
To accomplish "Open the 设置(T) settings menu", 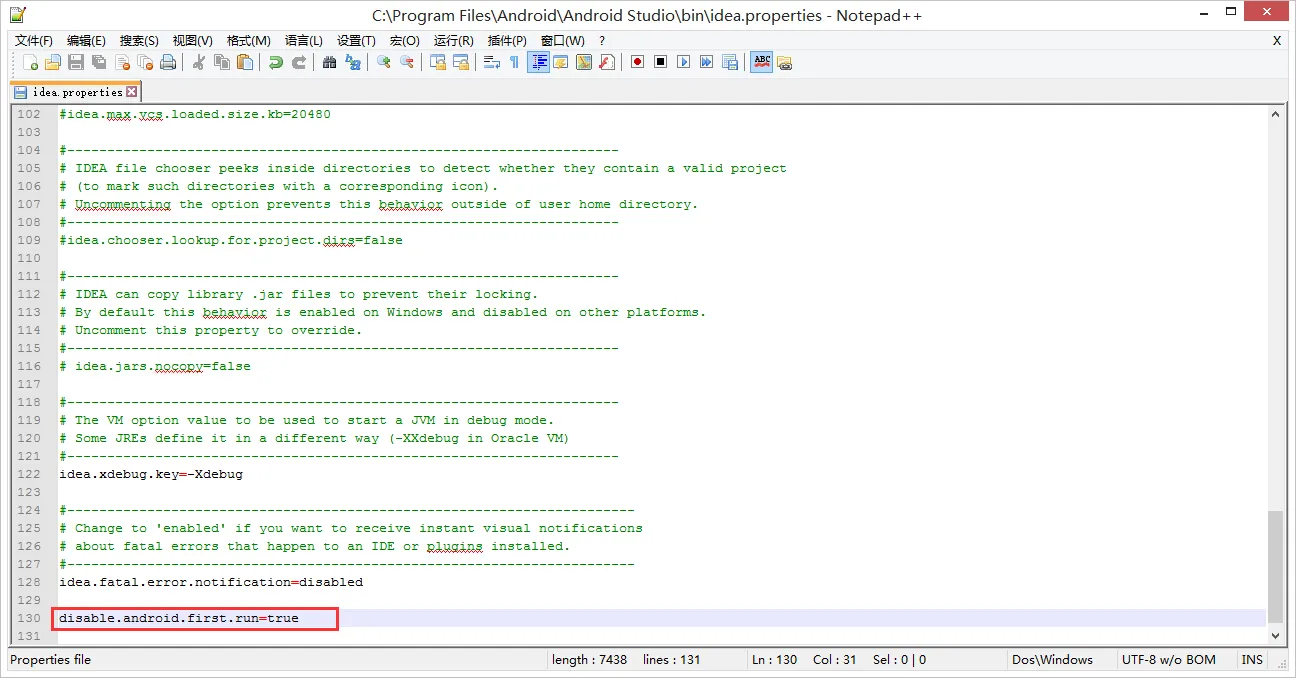I will tap(356, 40).
